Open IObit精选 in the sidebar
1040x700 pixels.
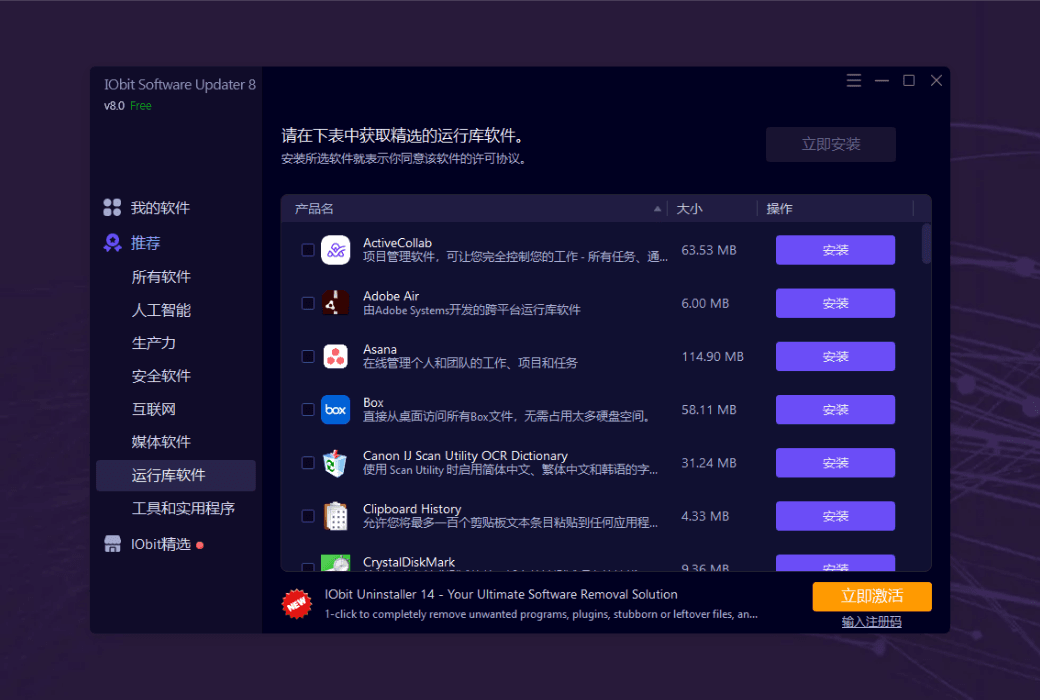click(161, 544)
